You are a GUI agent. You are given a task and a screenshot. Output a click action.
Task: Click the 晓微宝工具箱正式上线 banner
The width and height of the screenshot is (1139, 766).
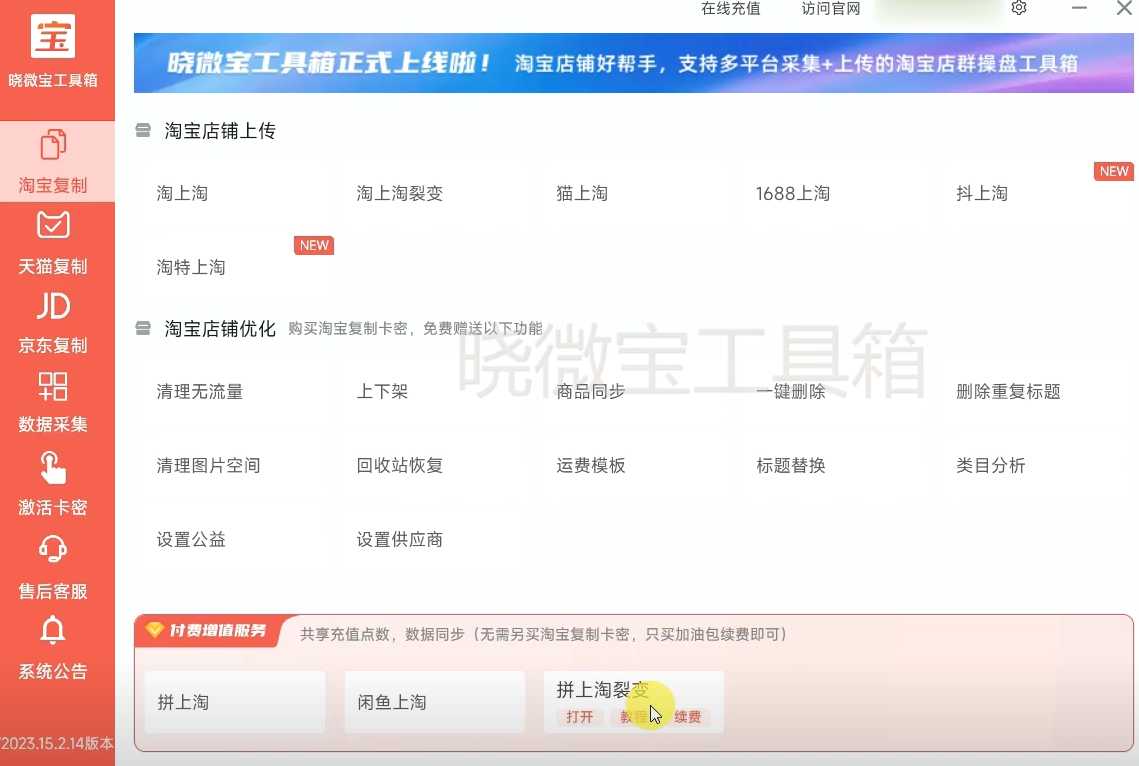tap(633, 63)
